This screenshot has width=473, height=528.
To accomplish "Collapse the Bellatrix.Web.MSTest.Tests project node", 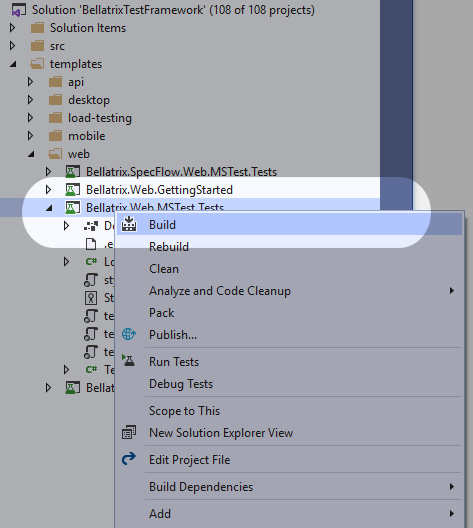I will 49,208.
